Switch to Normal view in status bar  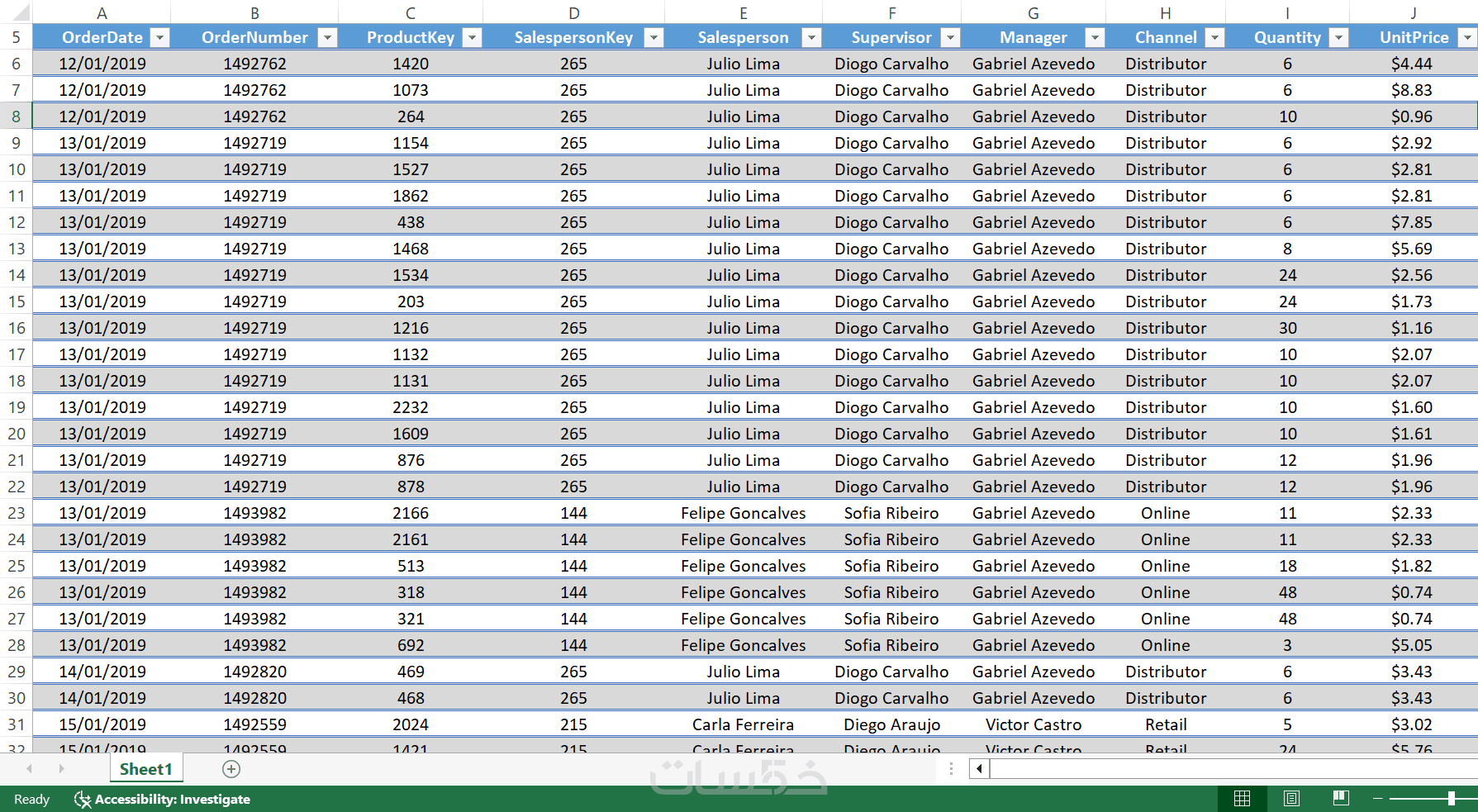(1242, 798)
